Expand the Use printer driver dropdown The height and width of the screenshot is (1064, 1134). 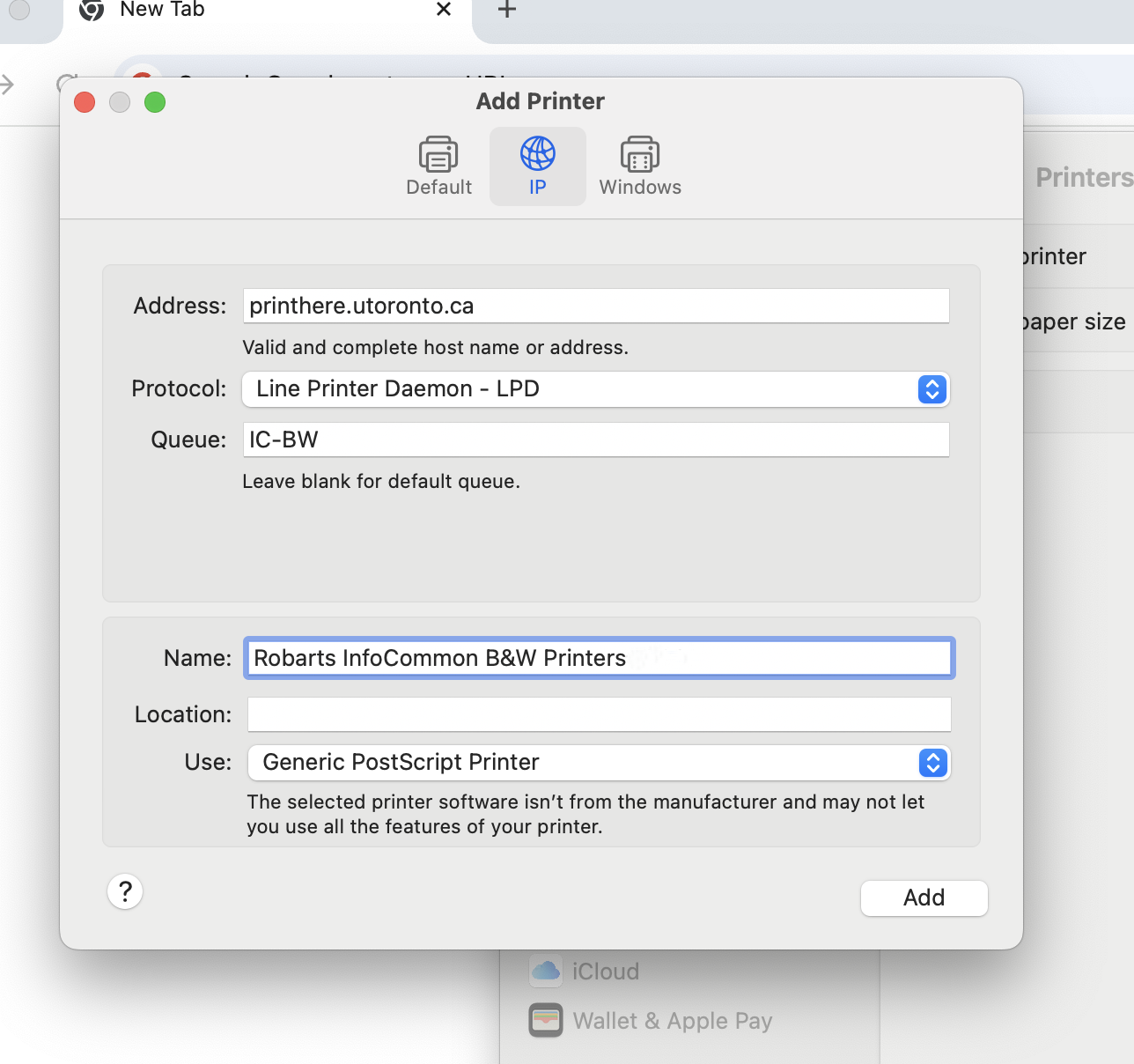(x=599, y=763)
